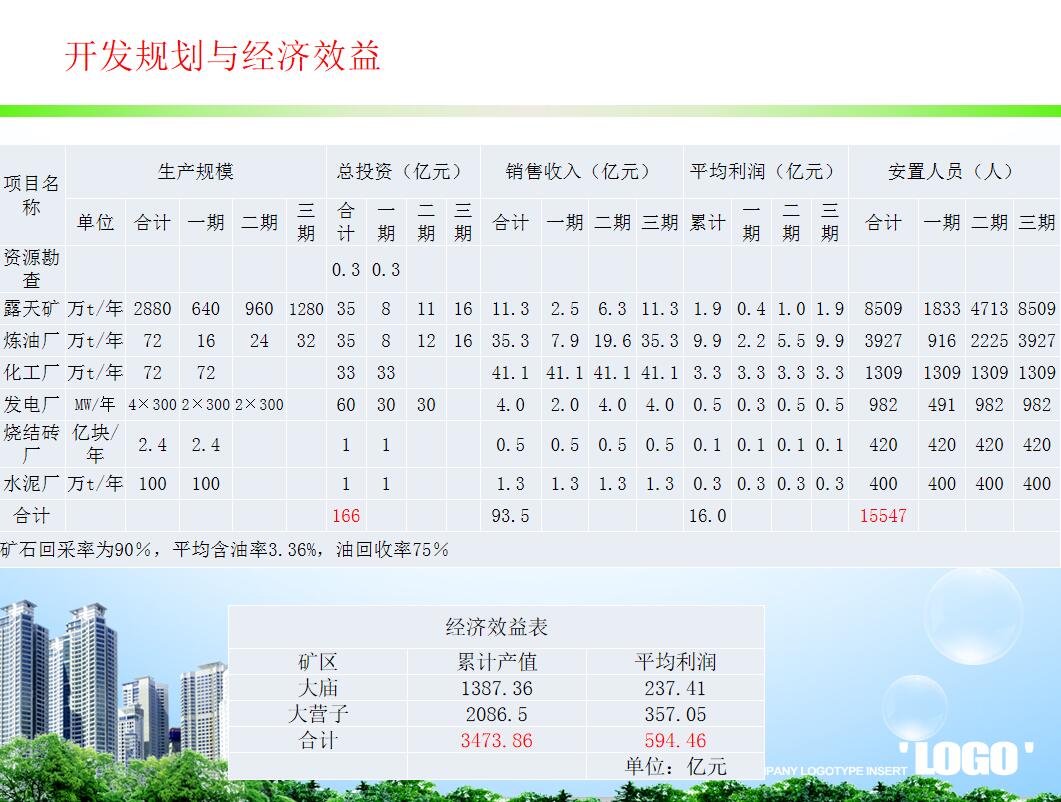This screenshot has height=802, width=1061.
Task: Click the 经济效益表 table title
Action: point(496,627)
